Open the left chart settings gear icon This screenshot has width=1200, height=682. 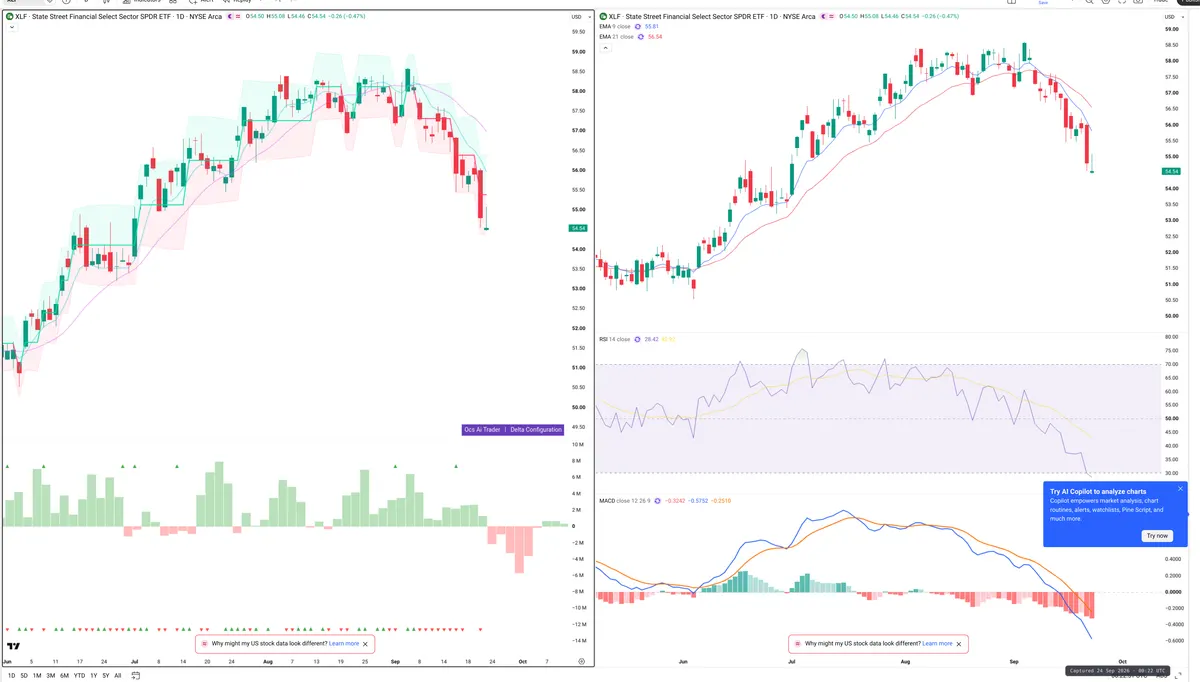582,661
